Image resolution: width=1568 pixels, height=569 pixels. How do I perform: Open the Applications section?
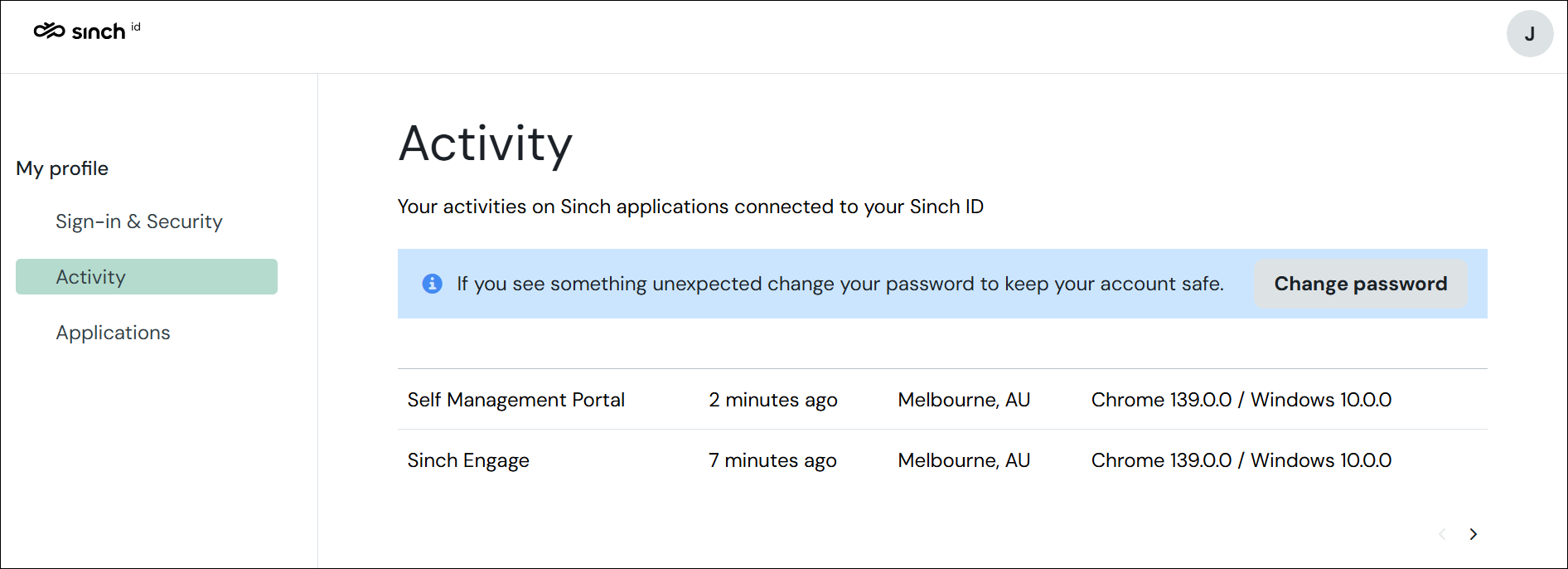click(113, 332)
